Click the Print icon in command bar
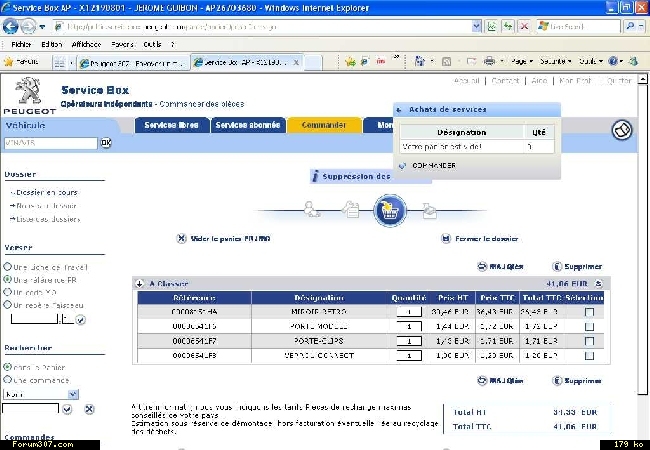650x450 pixels. (490, 61)
